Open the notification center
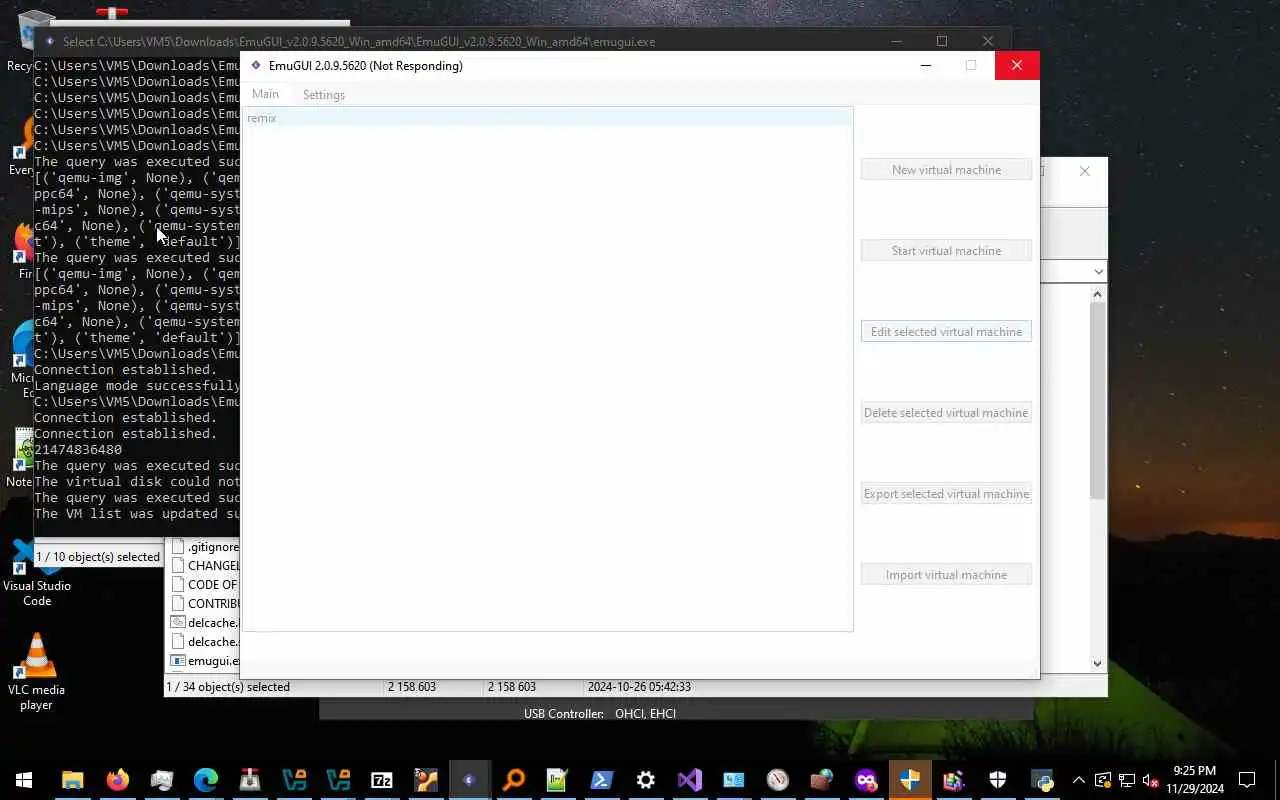This screenshot has width=1280, height=800. click(x=1247, y=780)
